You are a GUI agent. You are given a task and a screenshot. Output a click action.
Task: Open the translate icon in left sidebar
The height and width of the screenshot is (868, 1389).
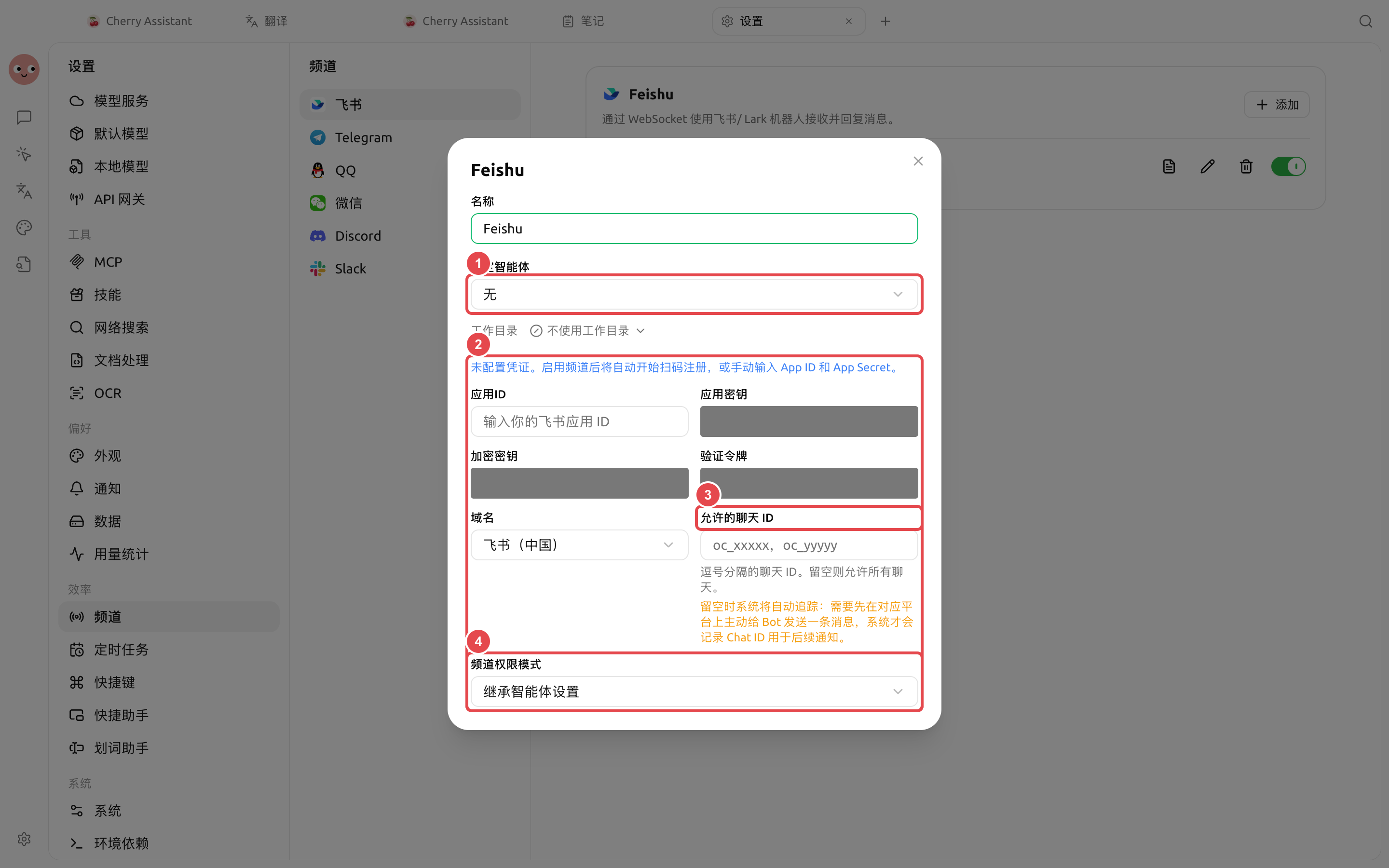click(x=24, y=190)
